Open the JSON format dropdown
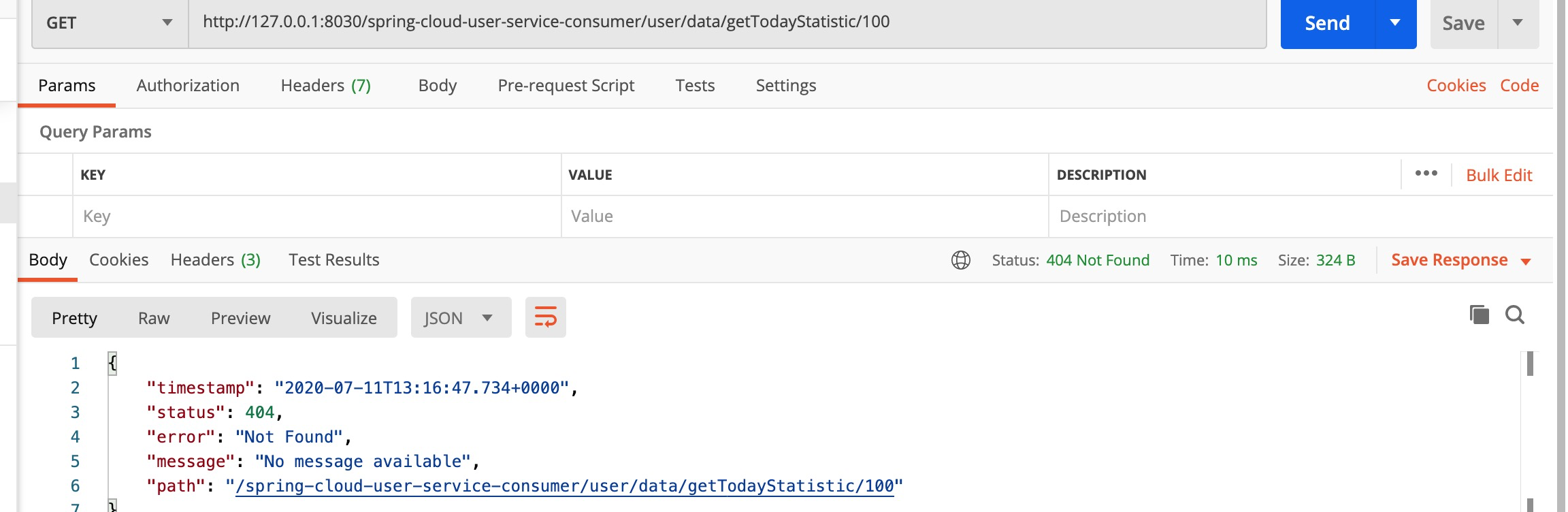 [461, 317]
